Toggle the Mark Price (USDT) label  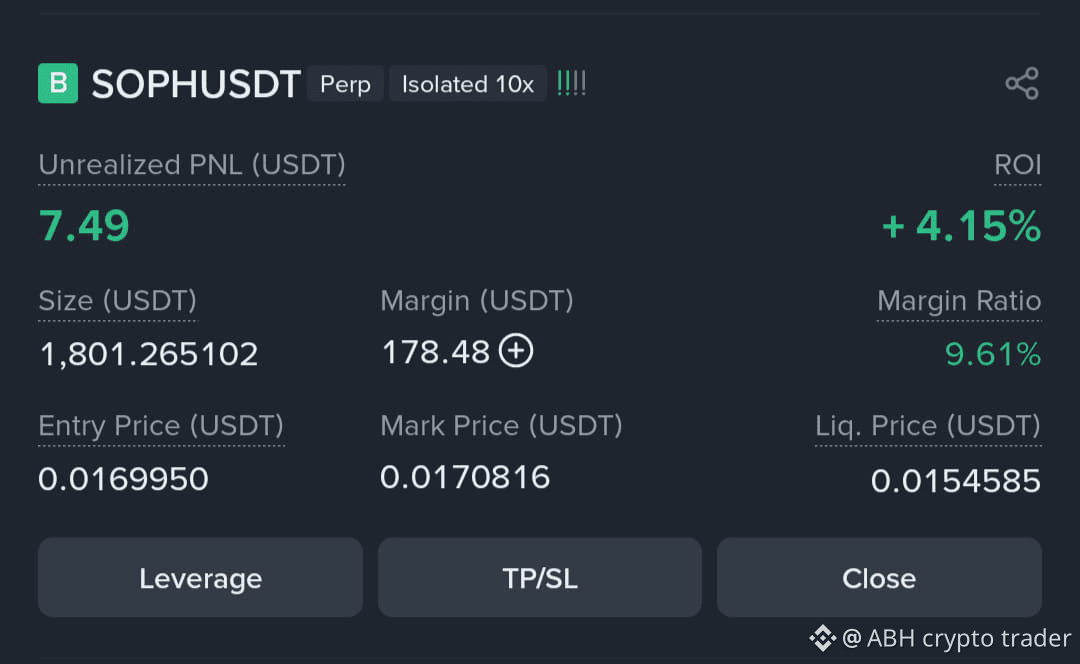tap(501, 425)
